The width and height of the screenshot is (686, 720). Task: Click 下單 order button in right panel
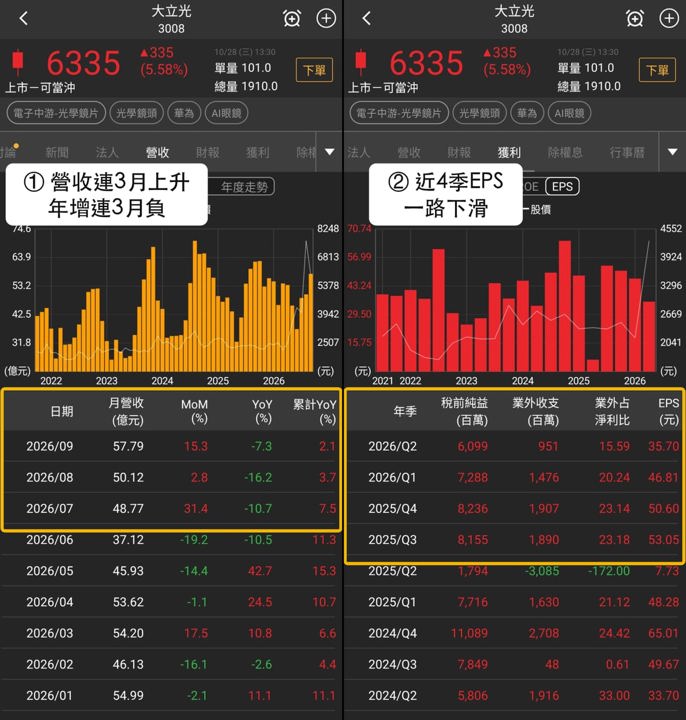coord(657,70)
